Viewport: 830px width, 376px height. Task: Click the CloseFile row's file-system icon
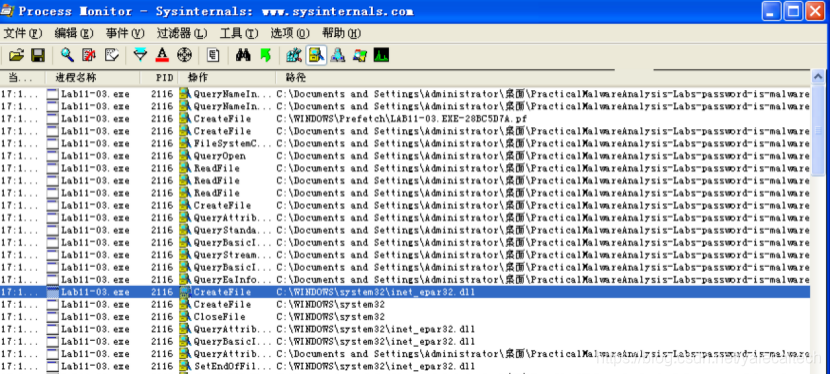[x=185, y=317]
